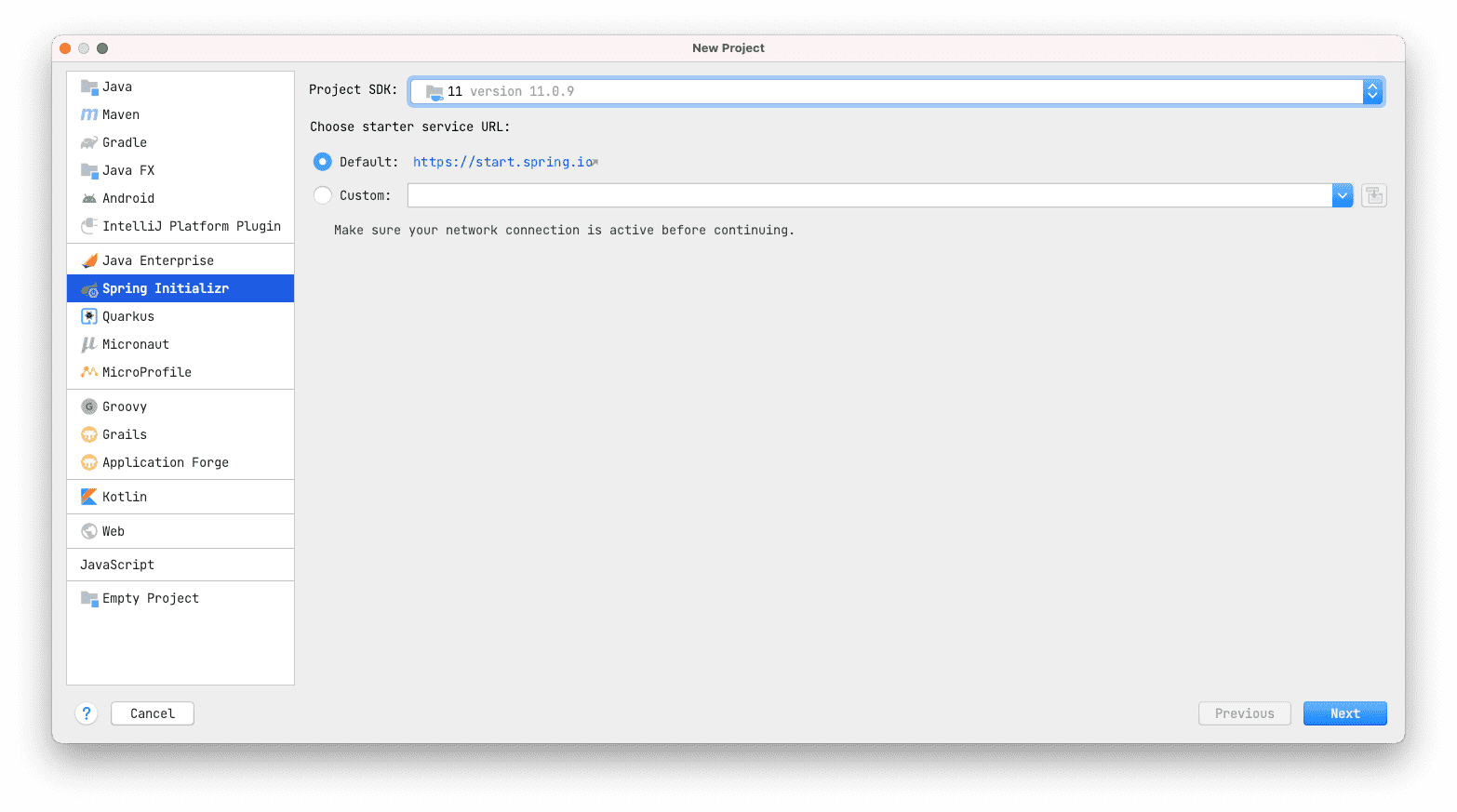The width and height of the screenshot is (1457, 812).
Task: Click the help question mark icon
Action: point(87,713)
